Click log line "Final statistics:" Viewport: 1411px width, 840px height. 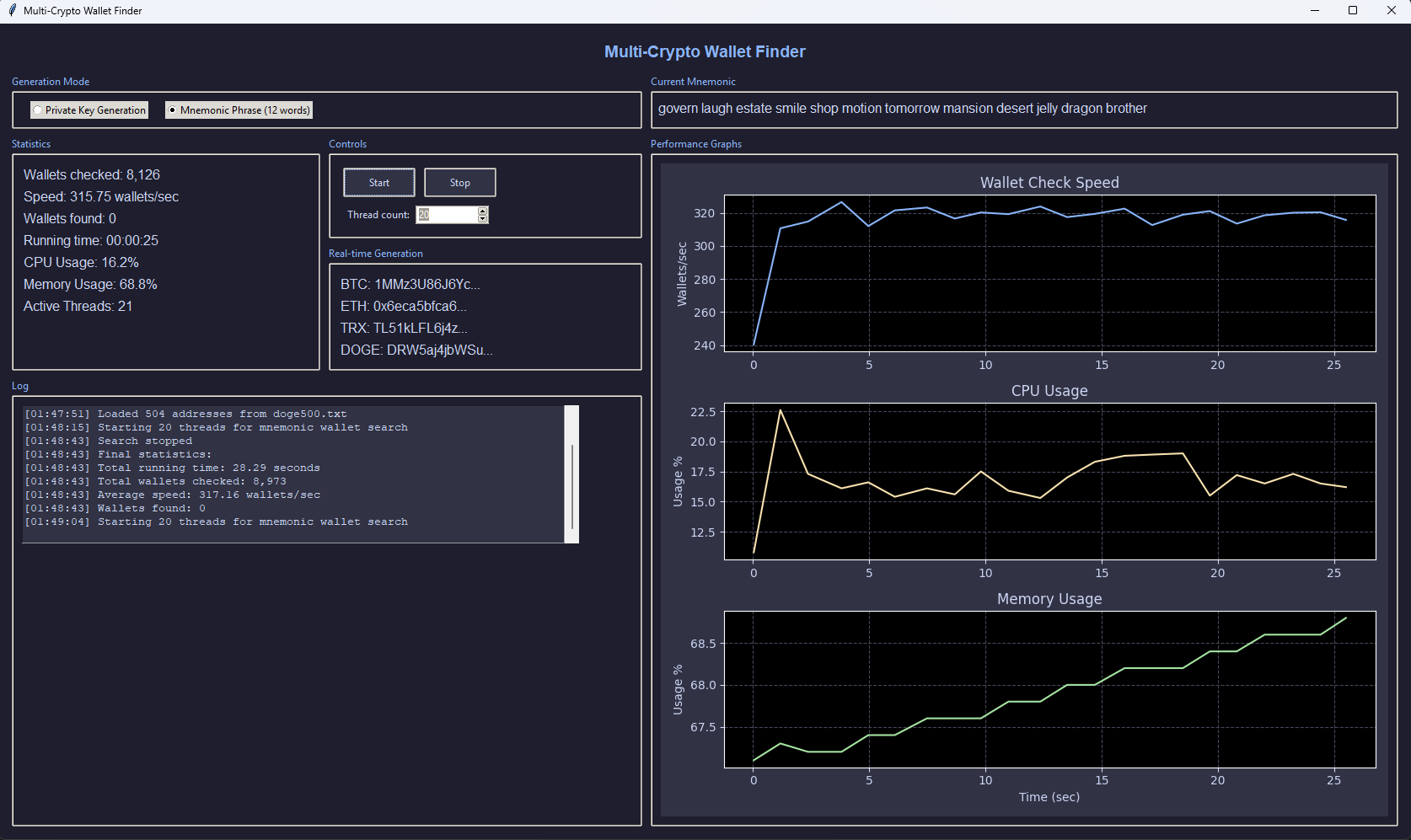click(x=118, y=455)
